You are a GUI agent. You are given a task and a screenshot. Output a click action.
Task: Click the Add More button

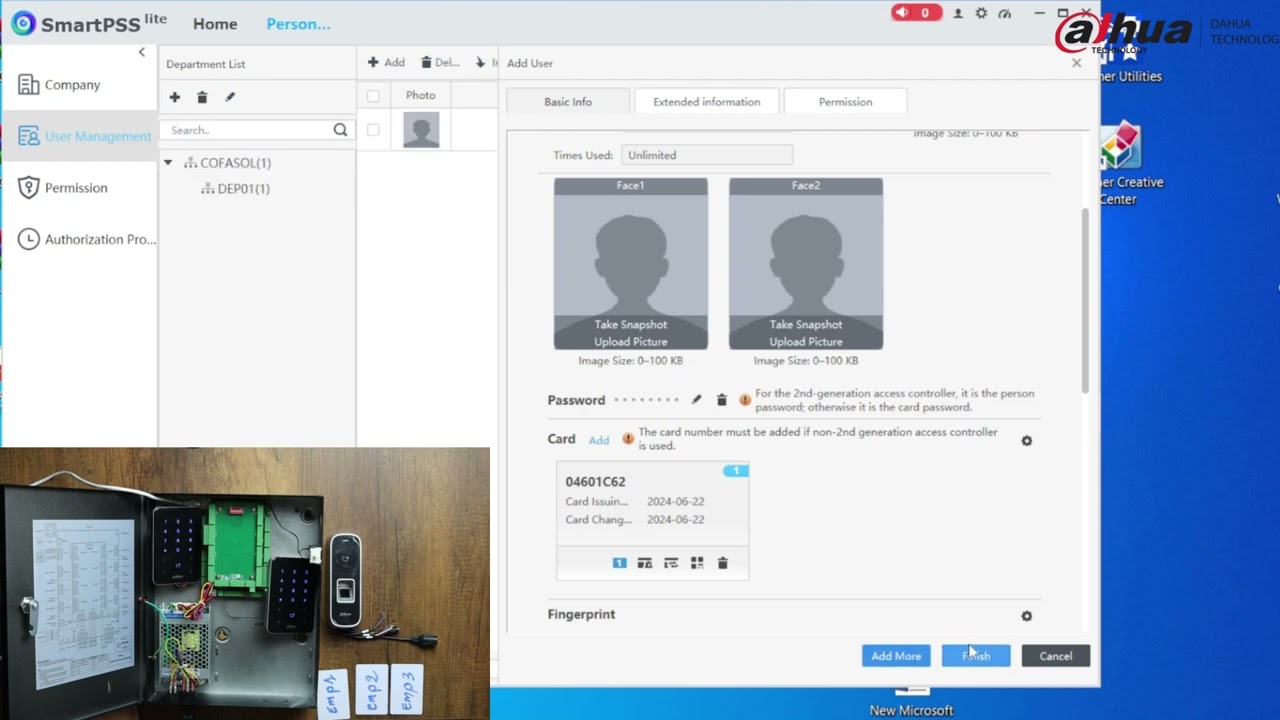896,656
